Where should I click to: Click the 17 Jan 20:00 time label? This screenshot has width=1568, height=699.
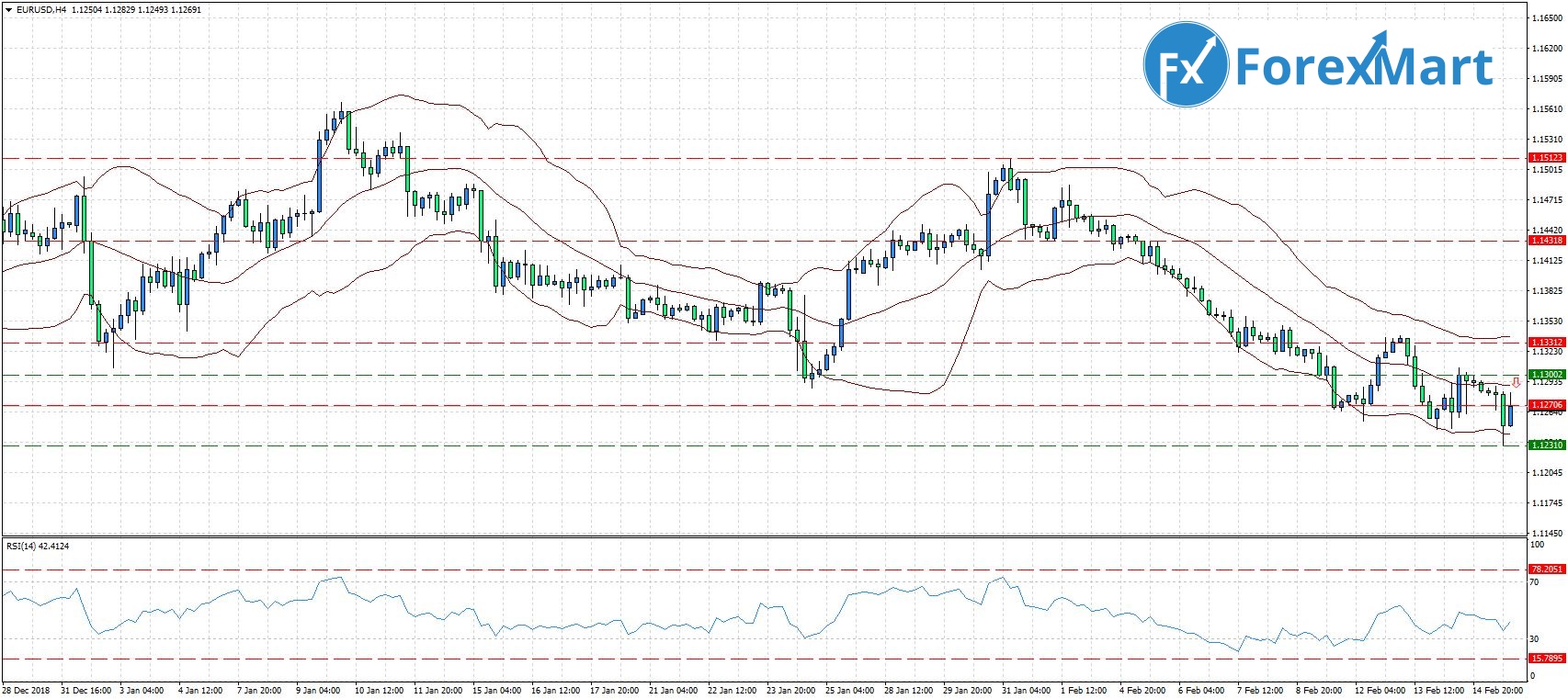tap(614, 691)
